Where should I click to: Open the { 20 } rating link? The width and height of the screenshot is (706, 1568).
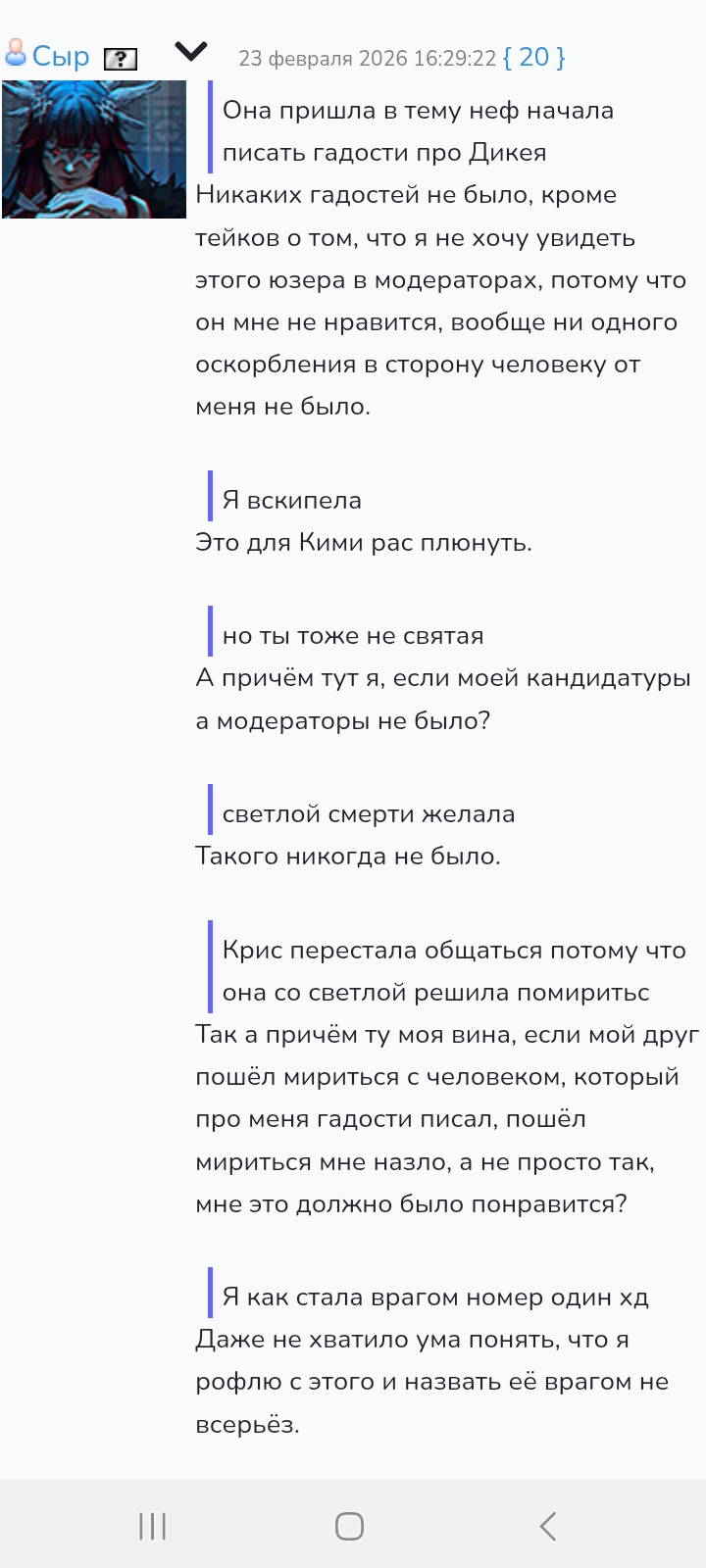point(533,58)
